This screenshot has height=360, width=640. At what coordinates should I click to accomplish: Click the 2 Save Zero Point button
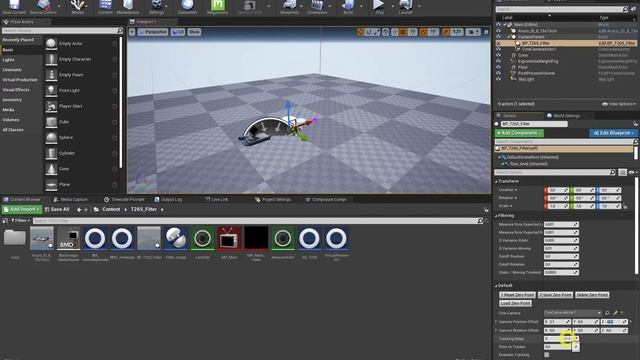tap(555, 295)
